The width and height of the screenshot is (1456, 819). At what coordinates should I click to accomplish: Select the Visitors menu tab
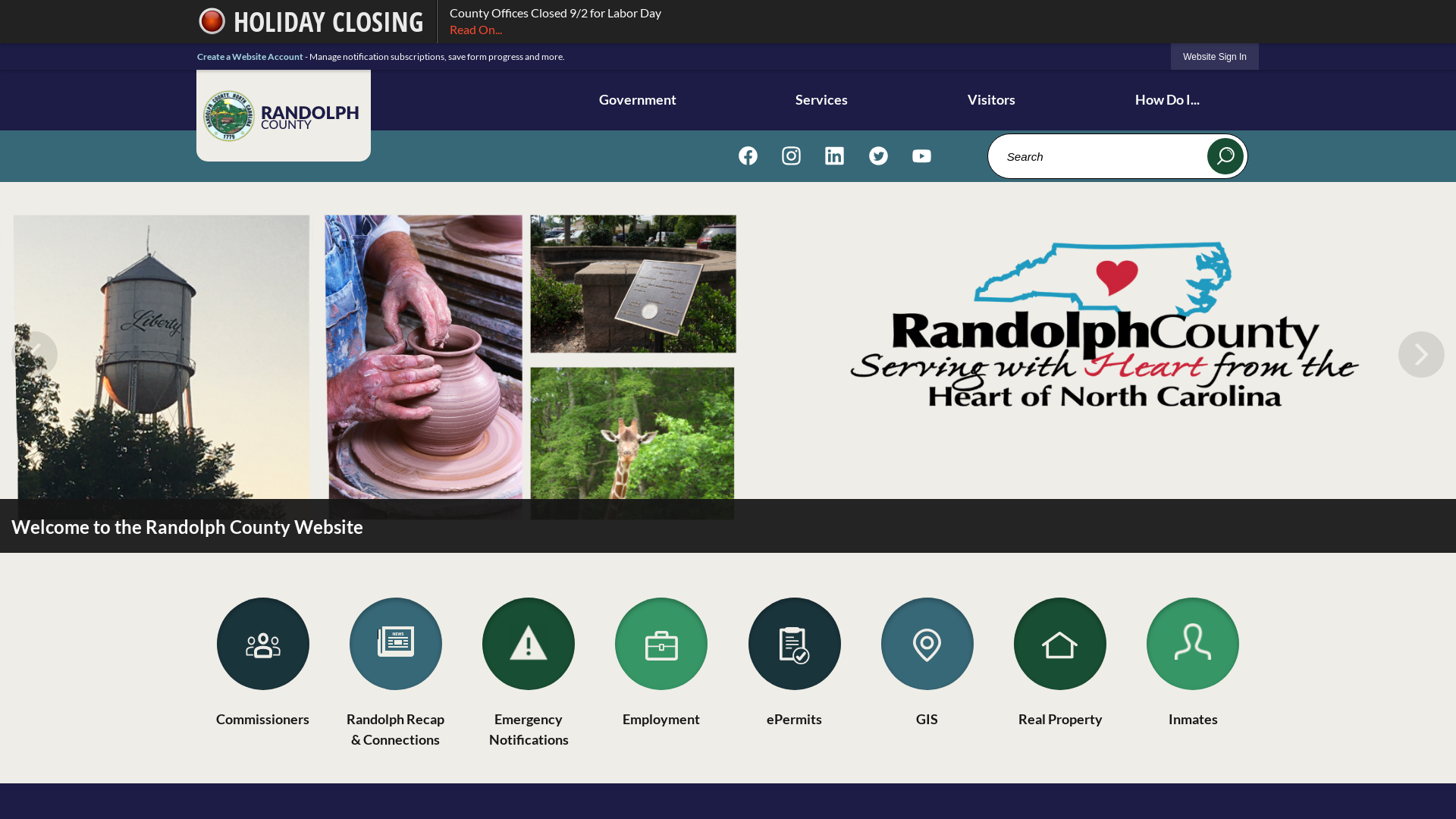pyautogui.click(x=991, y=99)
